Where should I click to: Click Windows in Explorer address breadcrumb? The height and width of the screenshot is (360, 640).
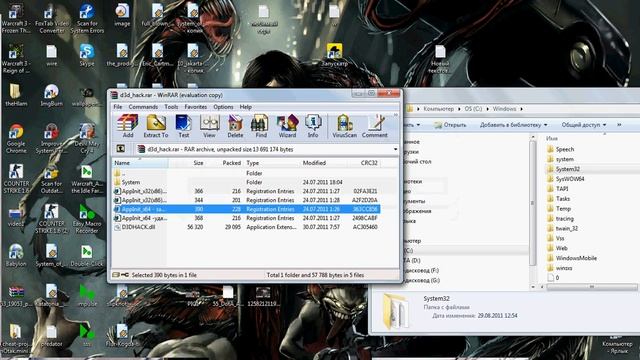coord(504,109)
